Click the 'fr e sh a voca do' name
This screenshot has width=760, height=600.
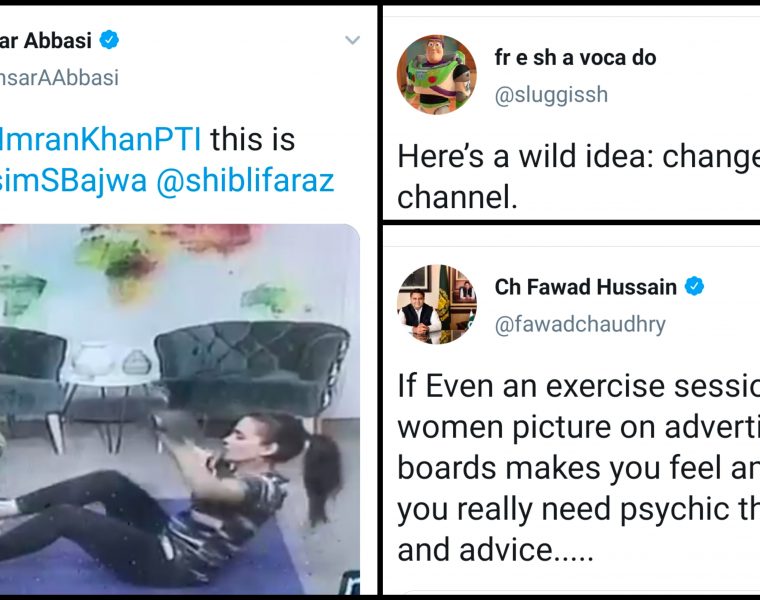coord(575,58)
